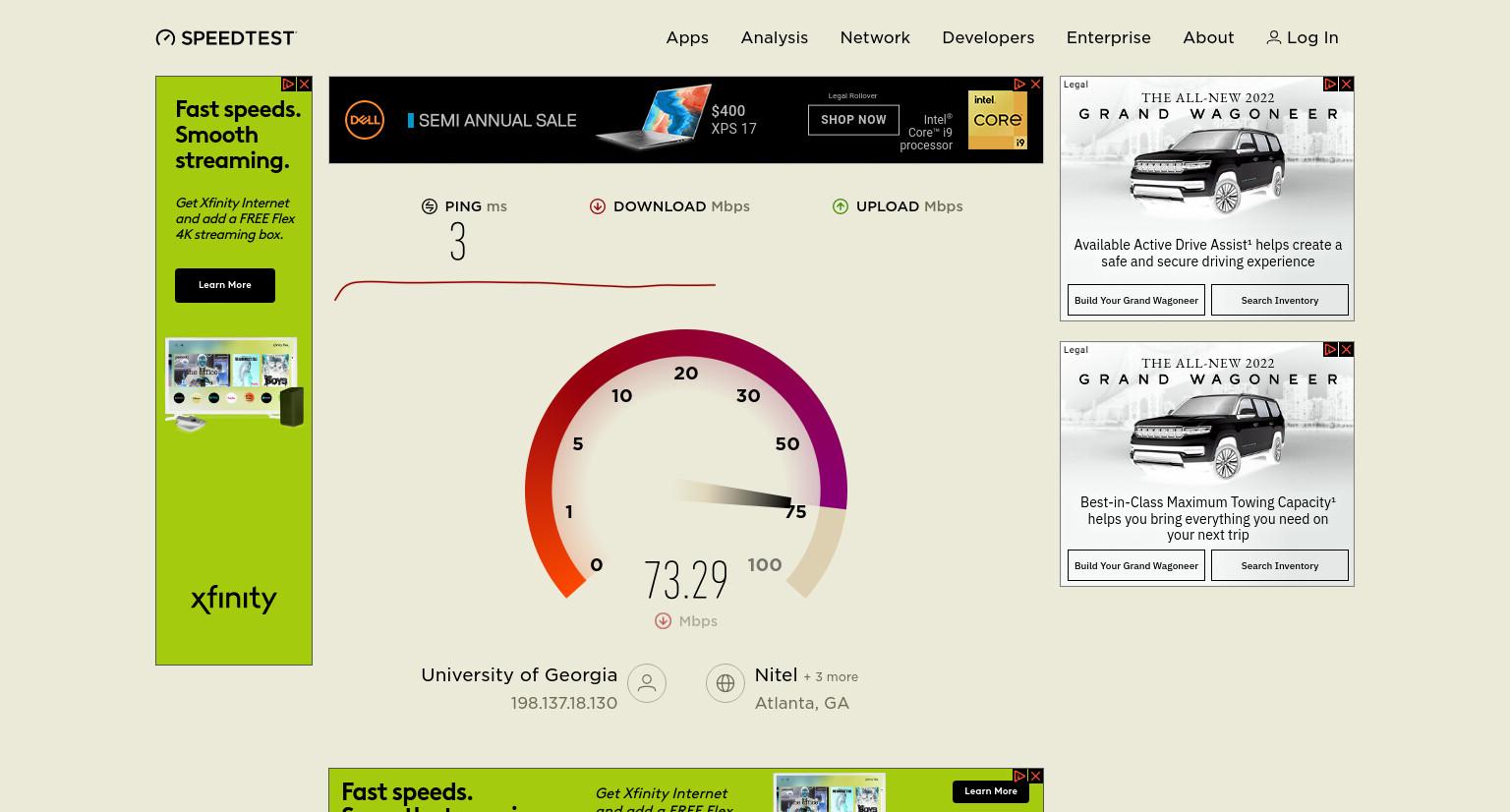Open the Network menu

tap(875, 37)
